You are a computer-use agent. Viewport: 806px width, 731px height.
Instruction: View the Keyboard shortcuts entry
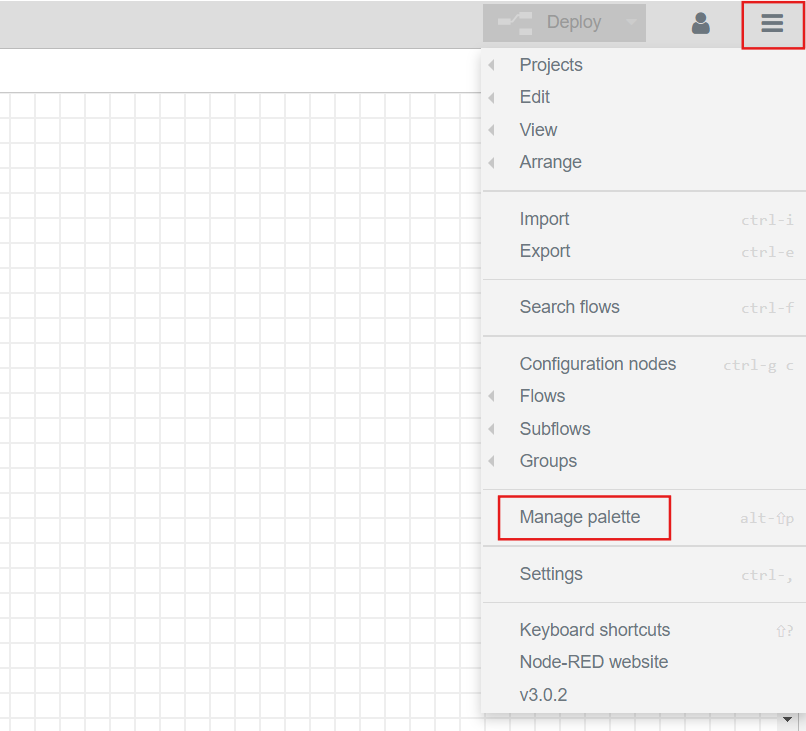coord(595,630)
